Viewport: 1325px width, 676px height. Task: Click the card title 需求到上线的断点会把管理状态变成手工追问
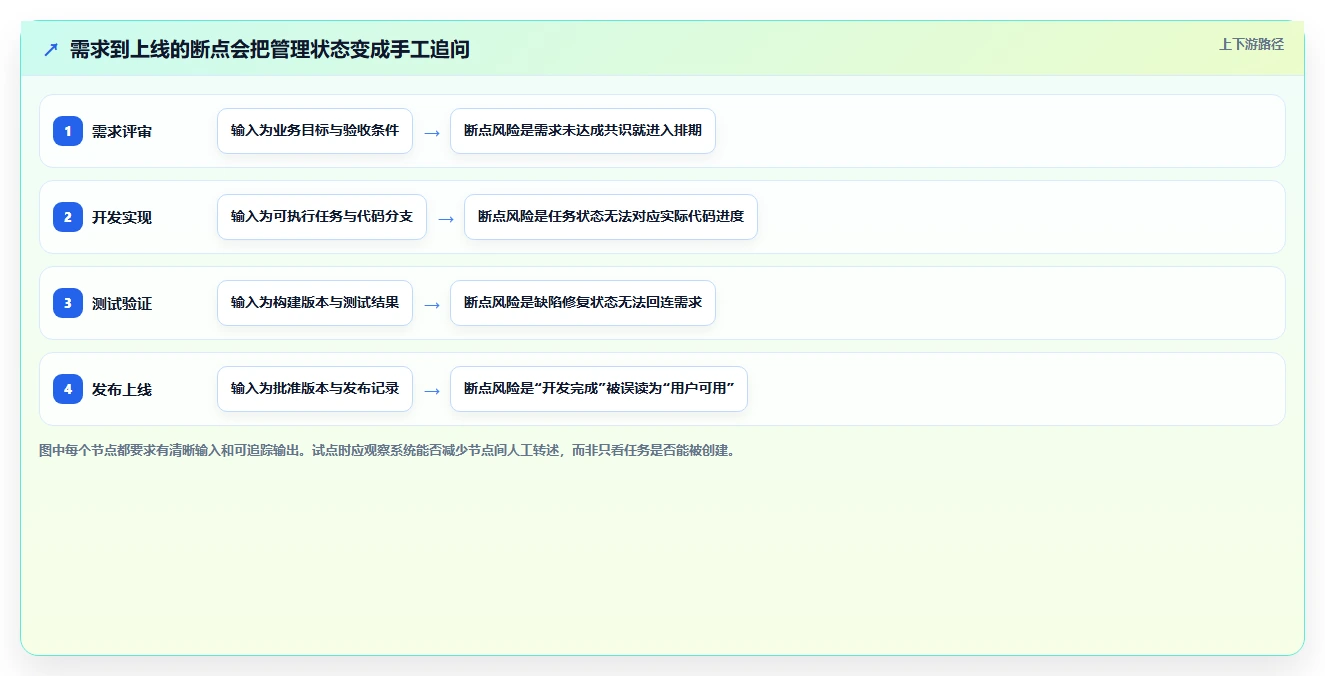pos(270,49)
